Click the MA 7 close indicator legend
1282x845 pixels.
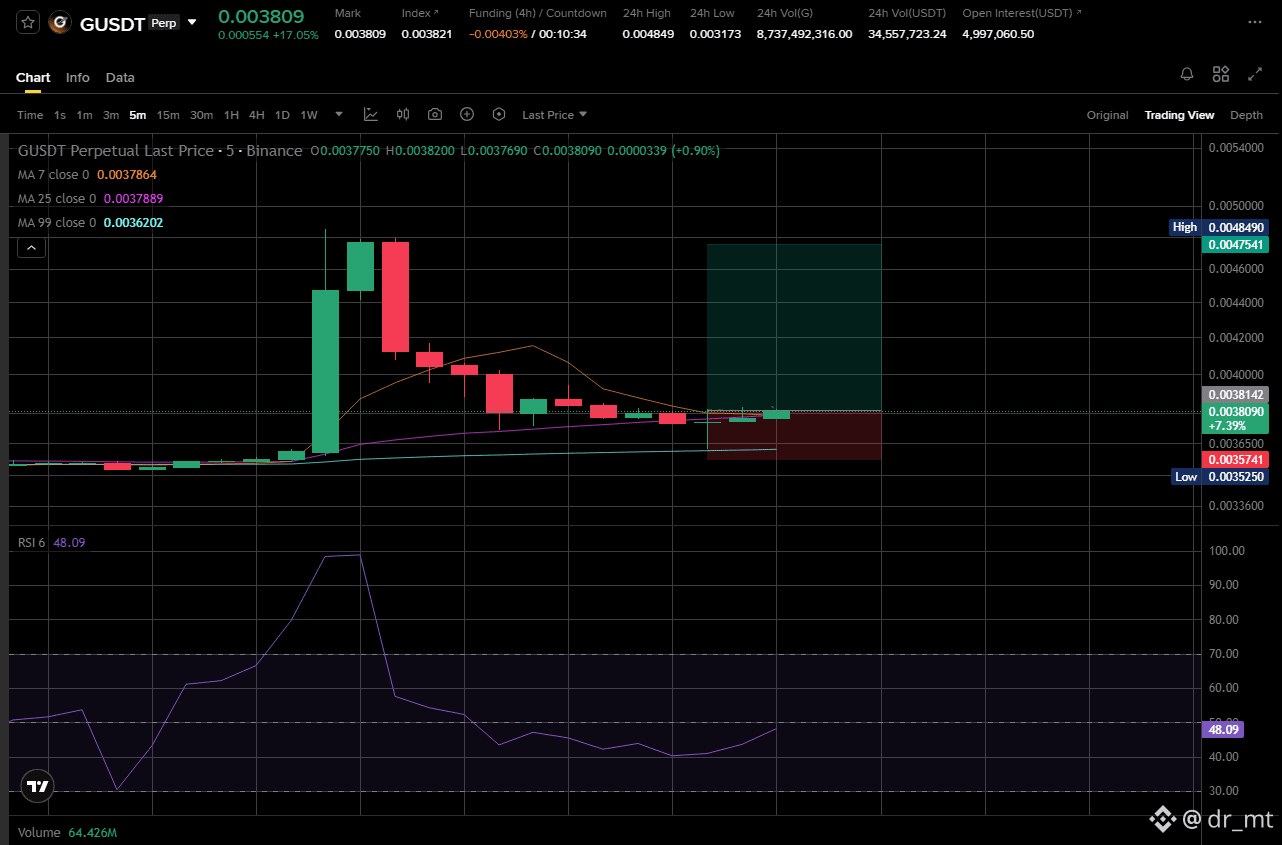coord(87,174)
